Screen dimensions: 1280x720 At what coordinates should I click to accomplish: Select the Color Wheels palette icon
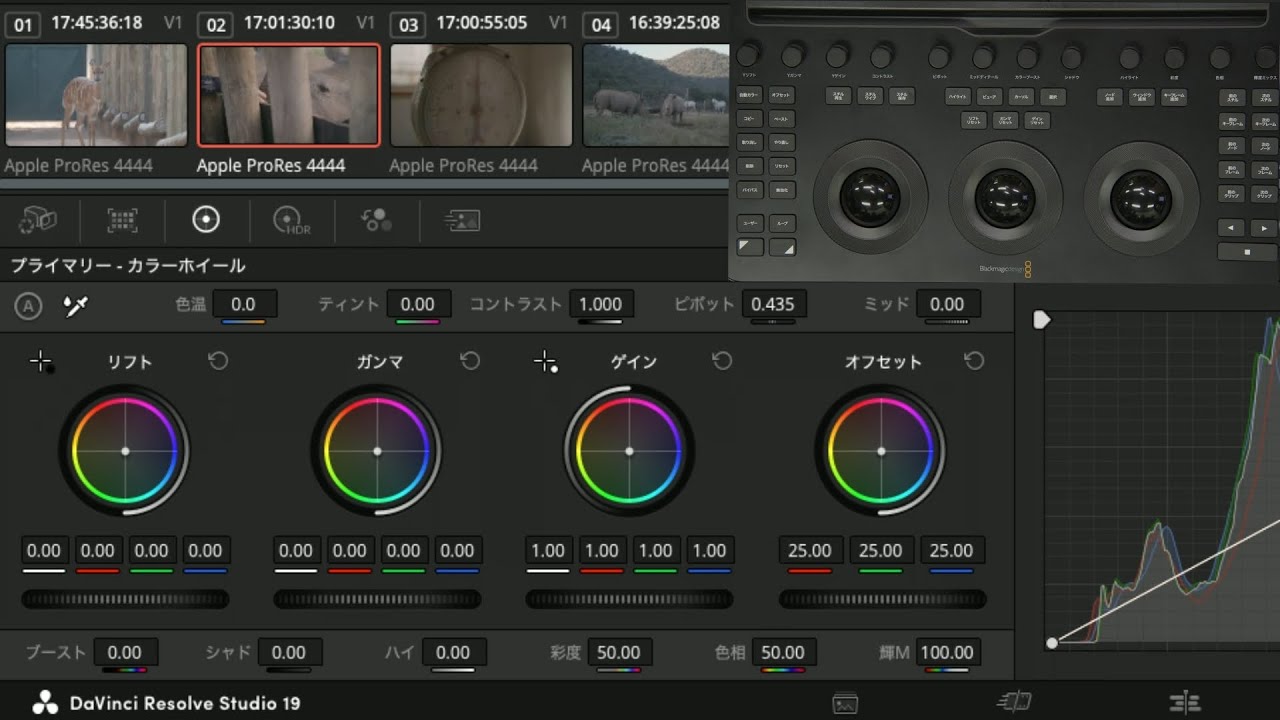coord(205,221)
